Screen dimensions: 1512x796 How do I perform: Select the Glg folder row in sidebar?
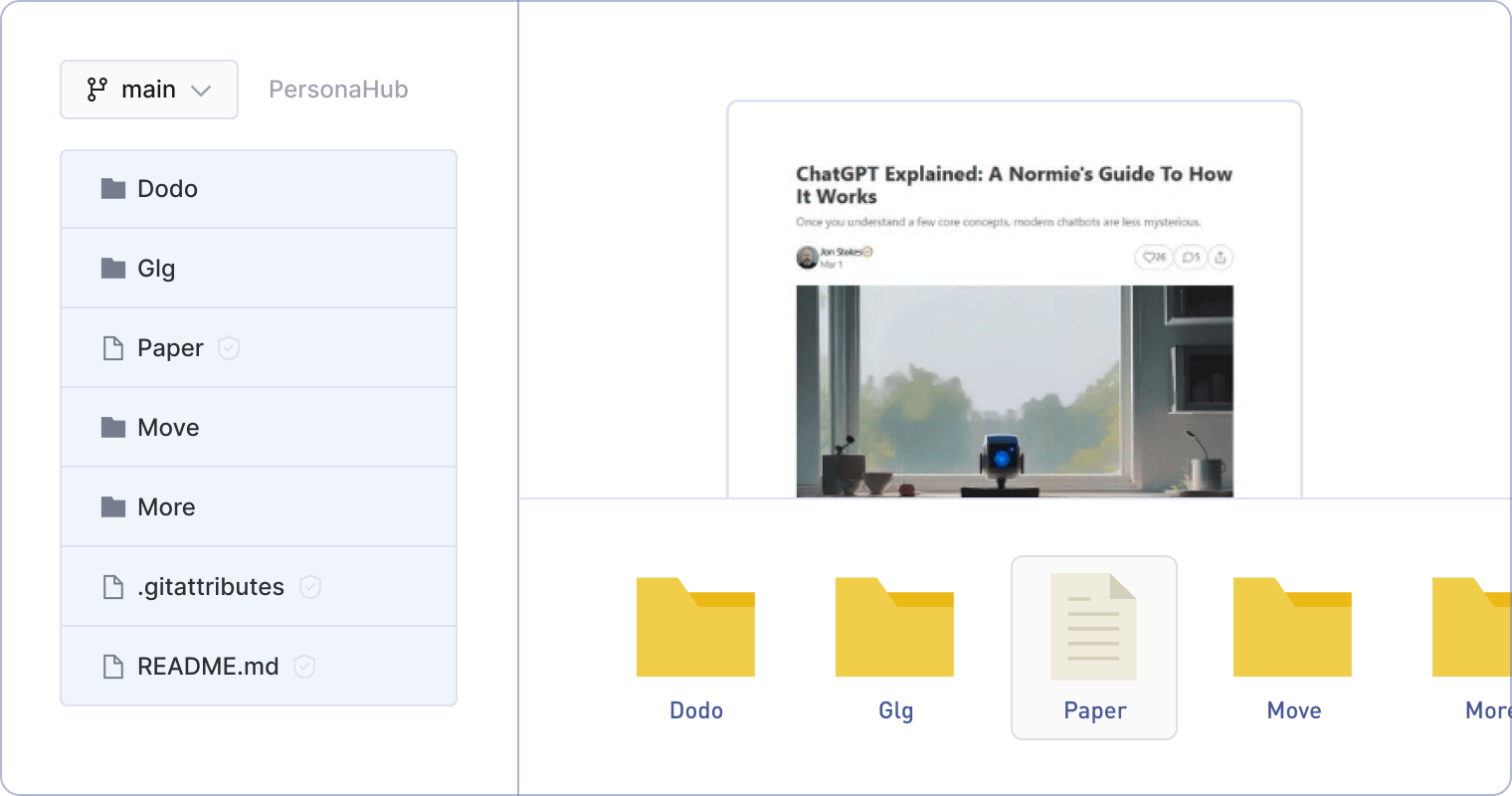click(x=259, y=269)
